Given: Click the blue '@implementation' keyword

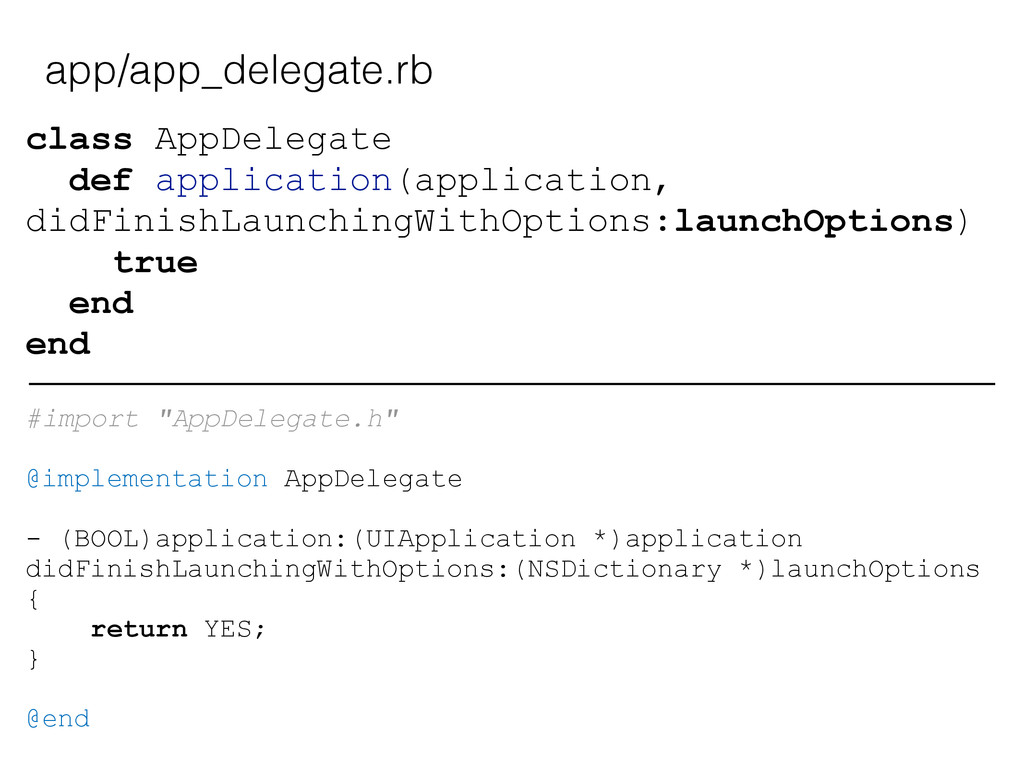Looking at the screenshot, I should point(147,479).
